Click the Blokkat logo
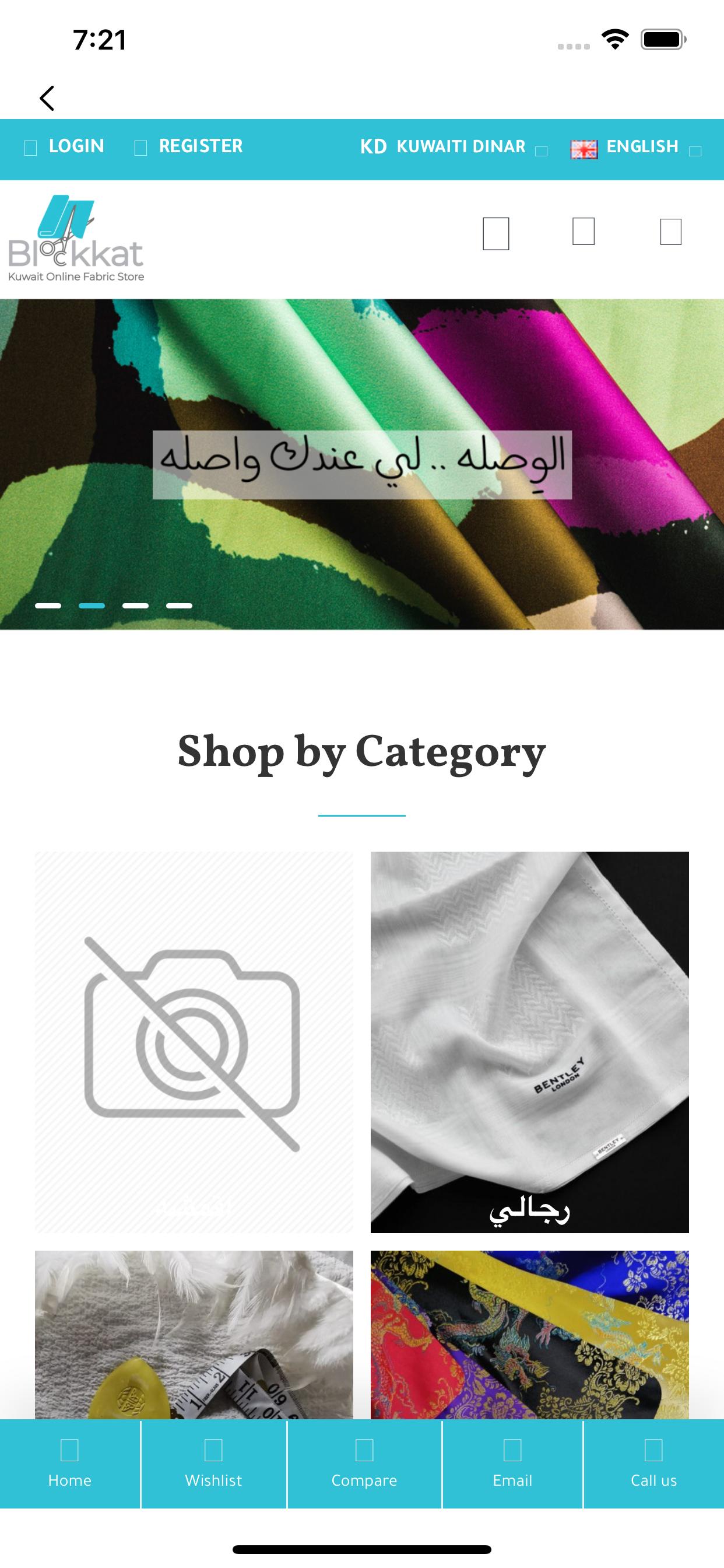Viewport: 724px width, 1568px height. coord(76,239)
